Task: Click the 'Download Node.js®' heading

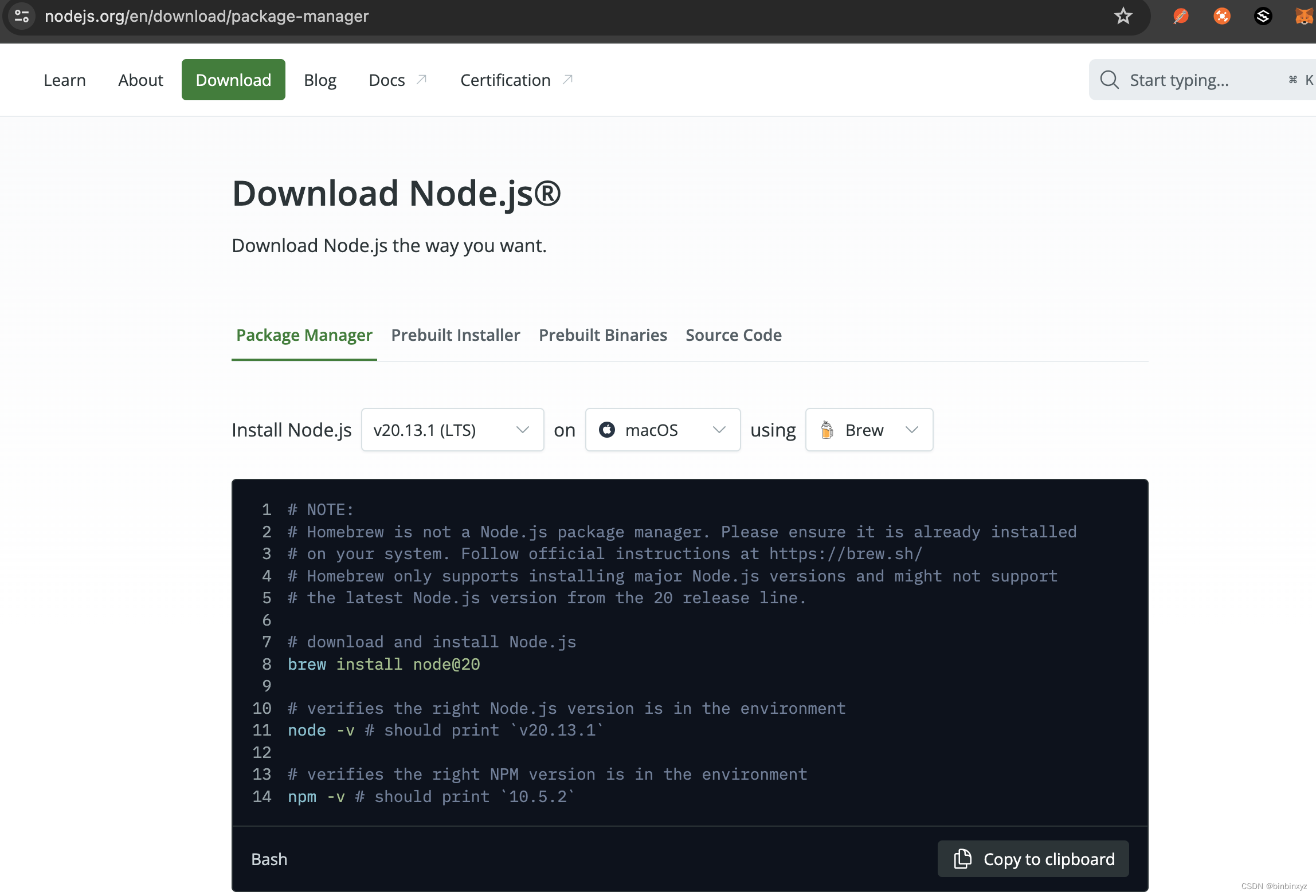Action: pyautogui.click(x=397, y=193)
